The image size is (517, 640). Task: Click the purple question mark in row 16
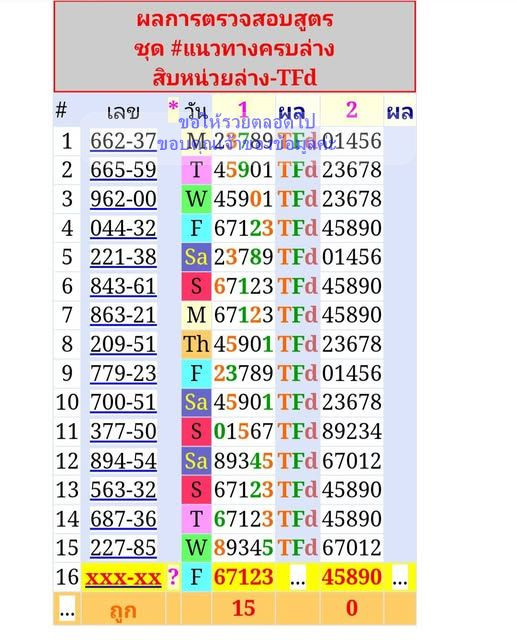[173, 577]
